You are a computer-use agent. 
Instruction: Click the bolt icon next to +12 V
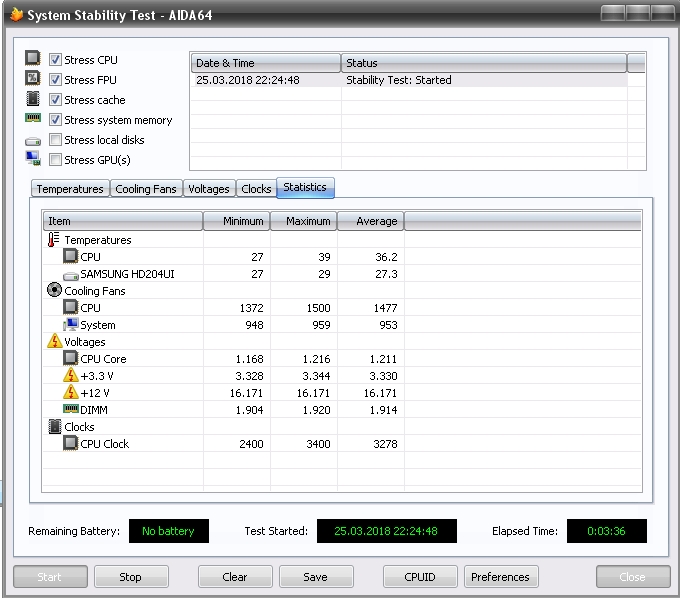pos(71,392)
